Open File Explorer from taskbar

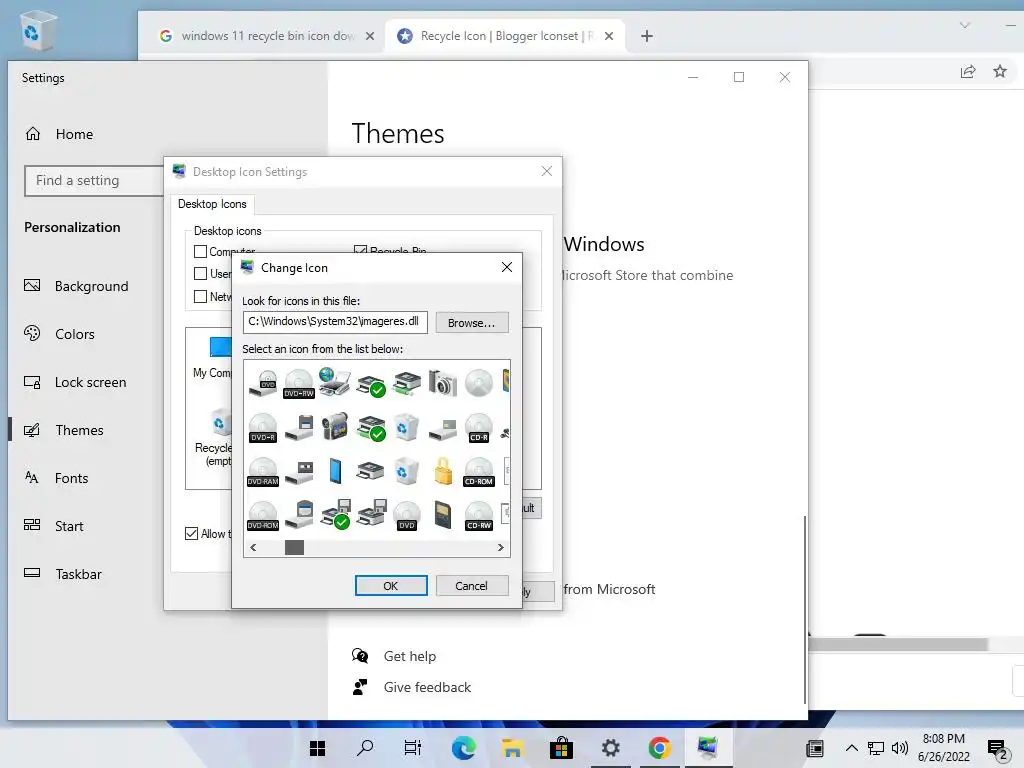513,748
